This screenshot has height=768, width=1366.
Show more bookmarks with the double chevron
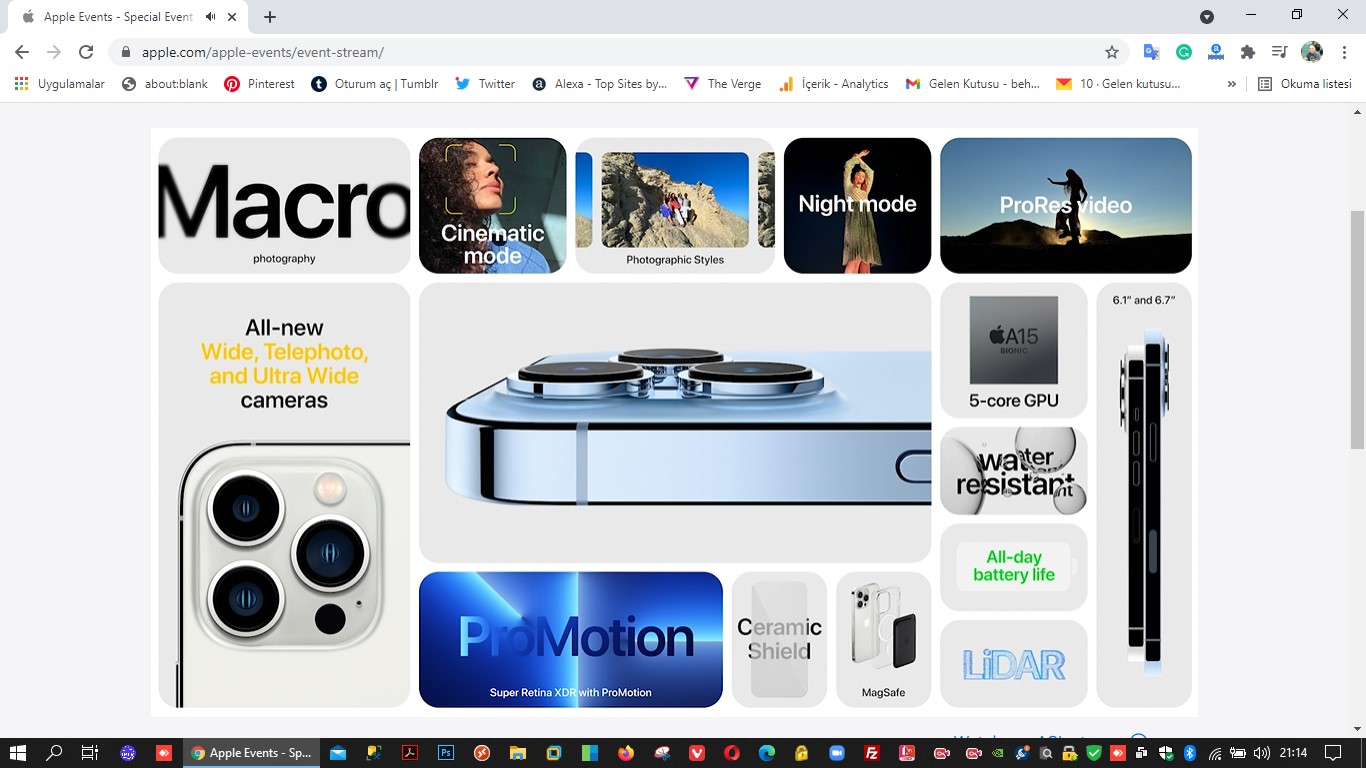[x=1232, y=84]
